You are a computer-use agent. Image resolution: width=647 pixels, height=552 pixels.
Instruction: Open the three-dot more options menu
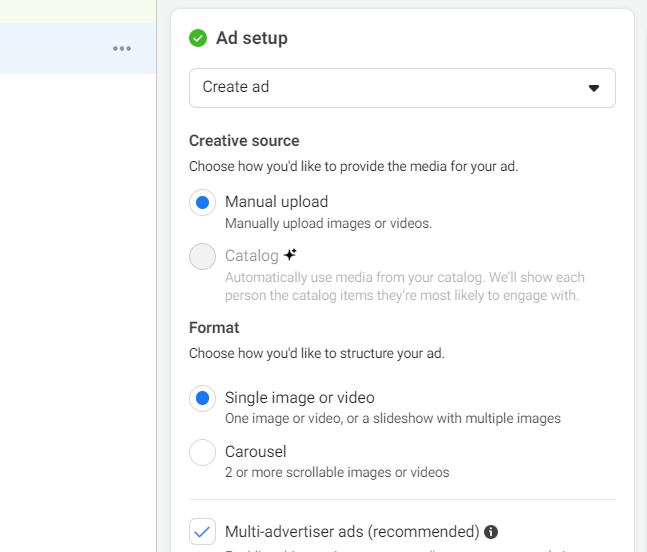122,49
